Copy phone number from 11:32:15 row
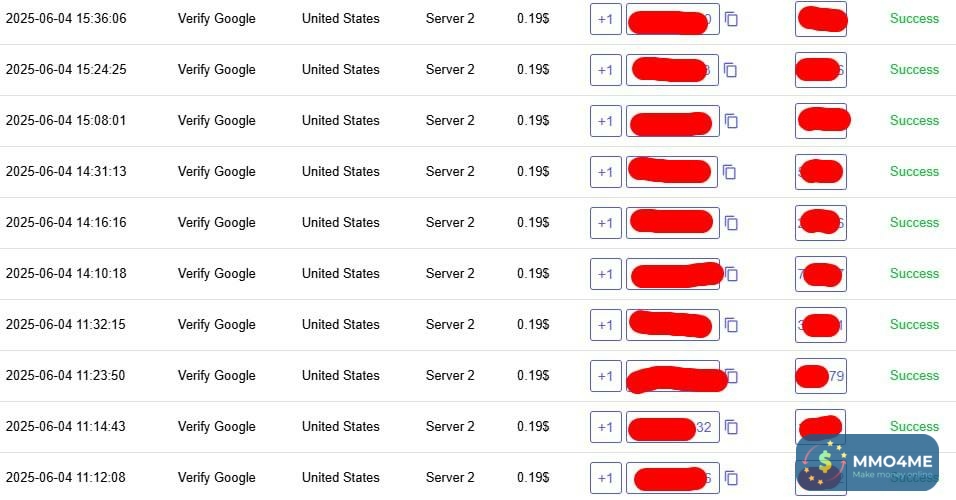This screenshot has width=956, height=500. click(731, 325)
